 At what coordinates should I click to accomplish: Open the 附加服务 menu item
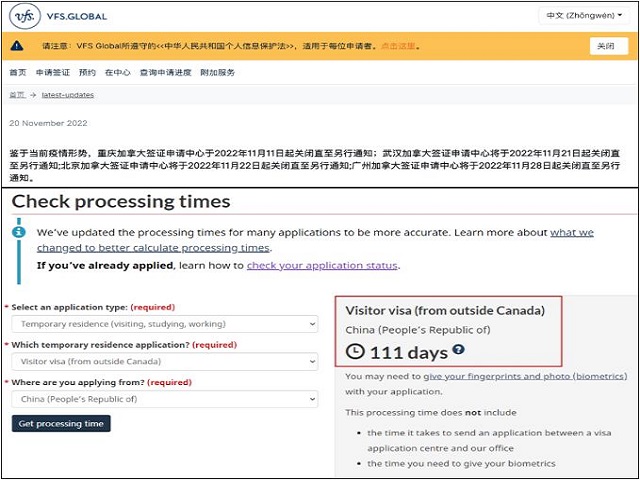coord(218,73)
